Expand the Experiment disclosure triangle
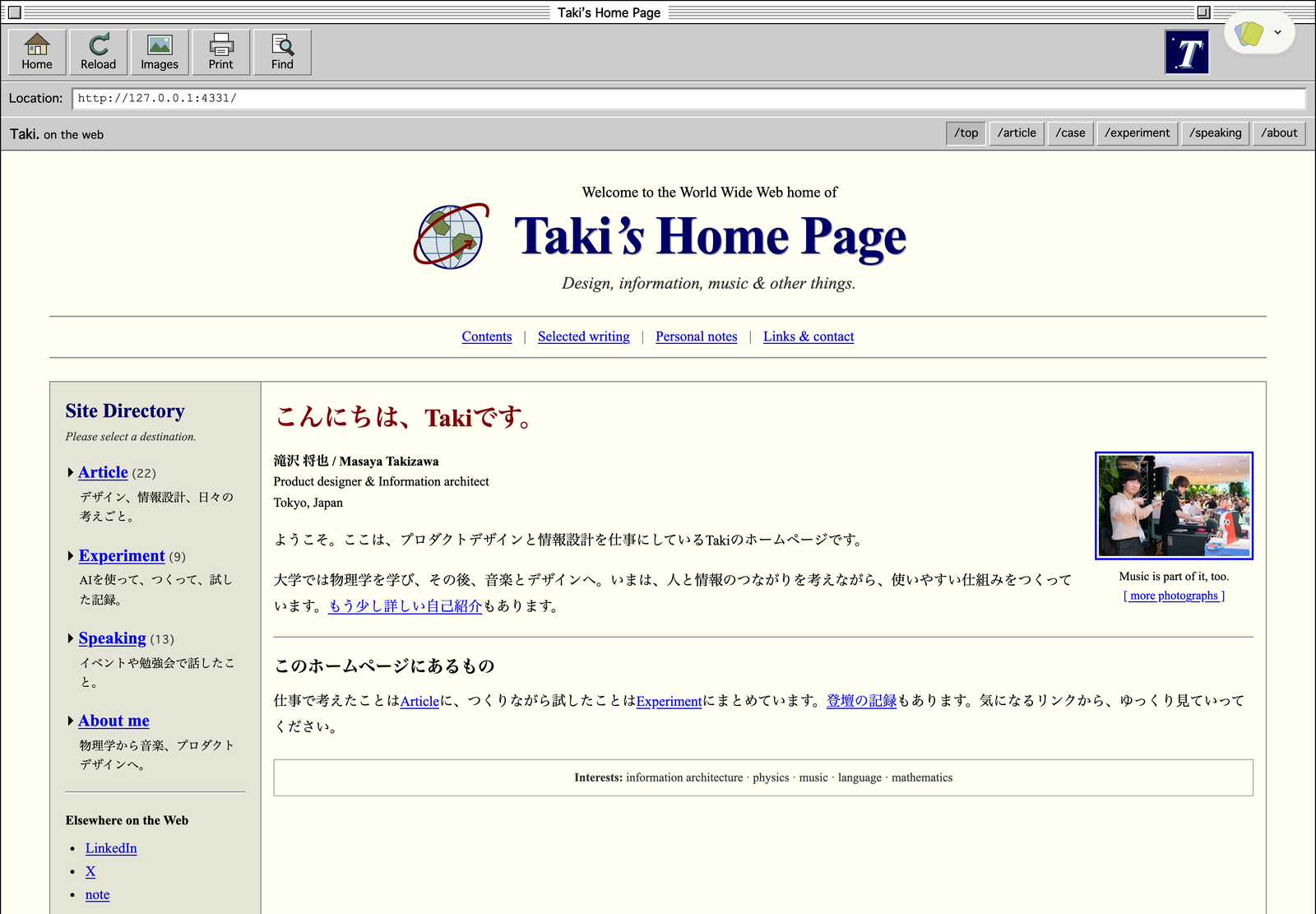The height and width of the screenshot is (914, 1316). click(x=71, y=556)
